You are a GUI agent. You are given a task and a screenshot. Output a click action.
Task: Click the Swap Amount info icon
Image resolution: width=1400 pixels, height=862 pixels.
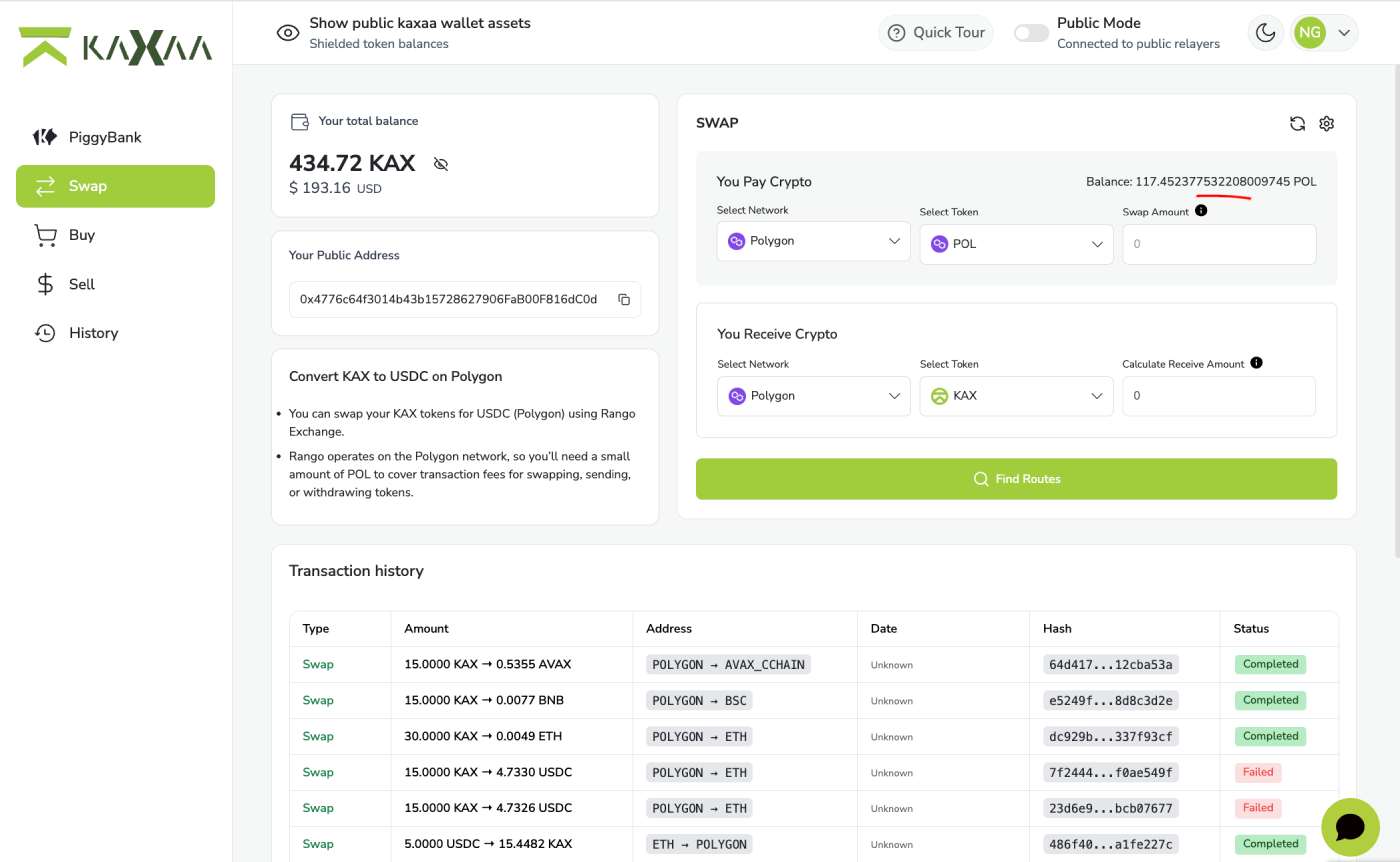(1201, 211)
